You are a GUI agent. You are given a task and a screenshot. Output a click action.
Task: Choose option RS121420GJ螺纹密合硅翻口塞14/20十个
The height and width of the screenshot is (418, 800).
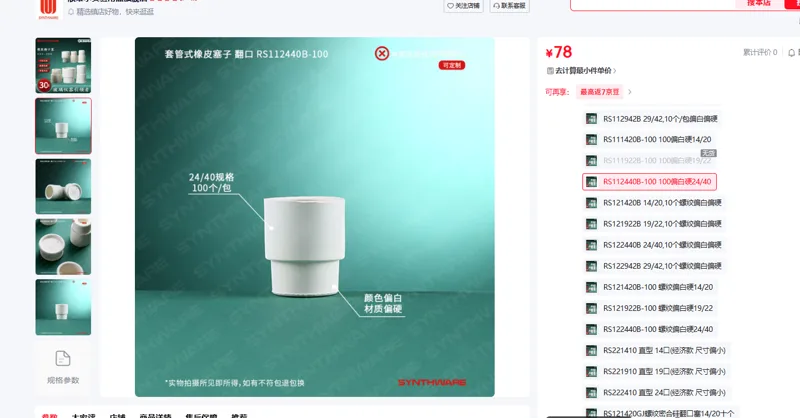660,413
